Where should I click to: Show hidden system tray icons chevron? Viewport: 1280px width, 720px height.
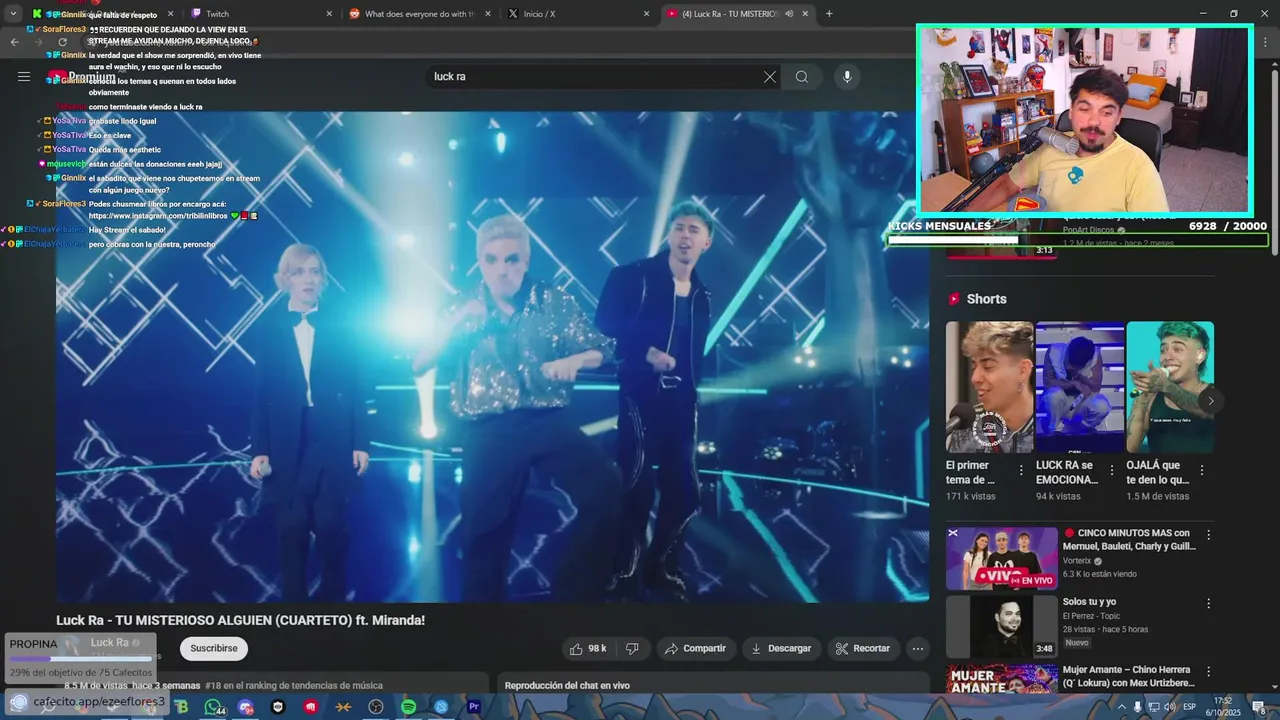point(1121,707)
